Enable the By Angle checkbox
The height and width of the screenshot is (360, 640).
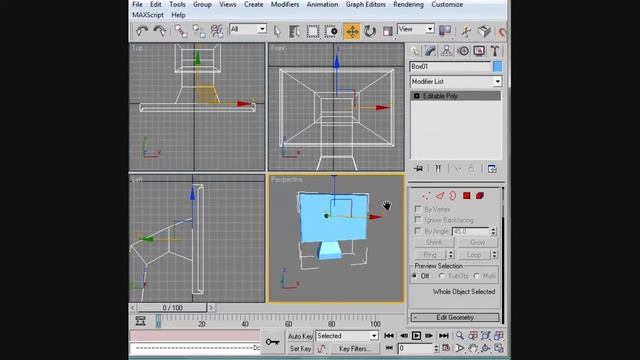418,231
